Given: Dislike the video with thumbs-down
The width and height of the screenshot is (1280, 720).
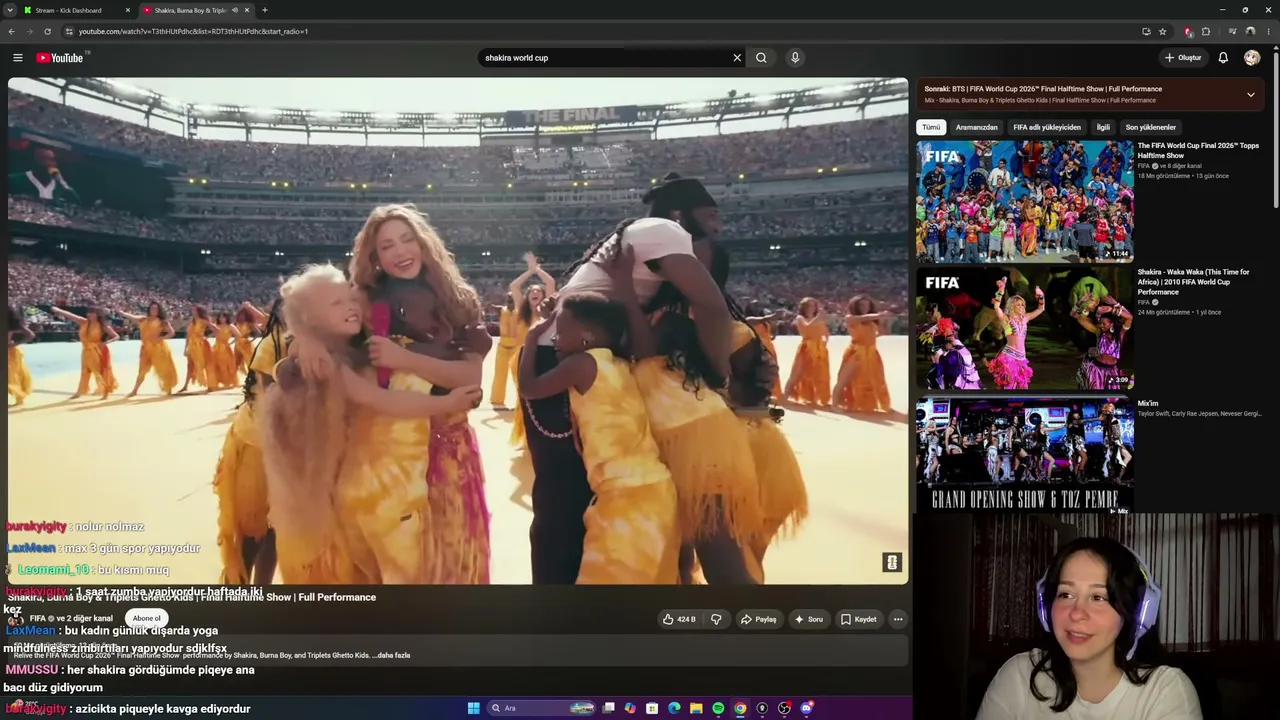Looking at the screenshot, I should click(716, 619).
